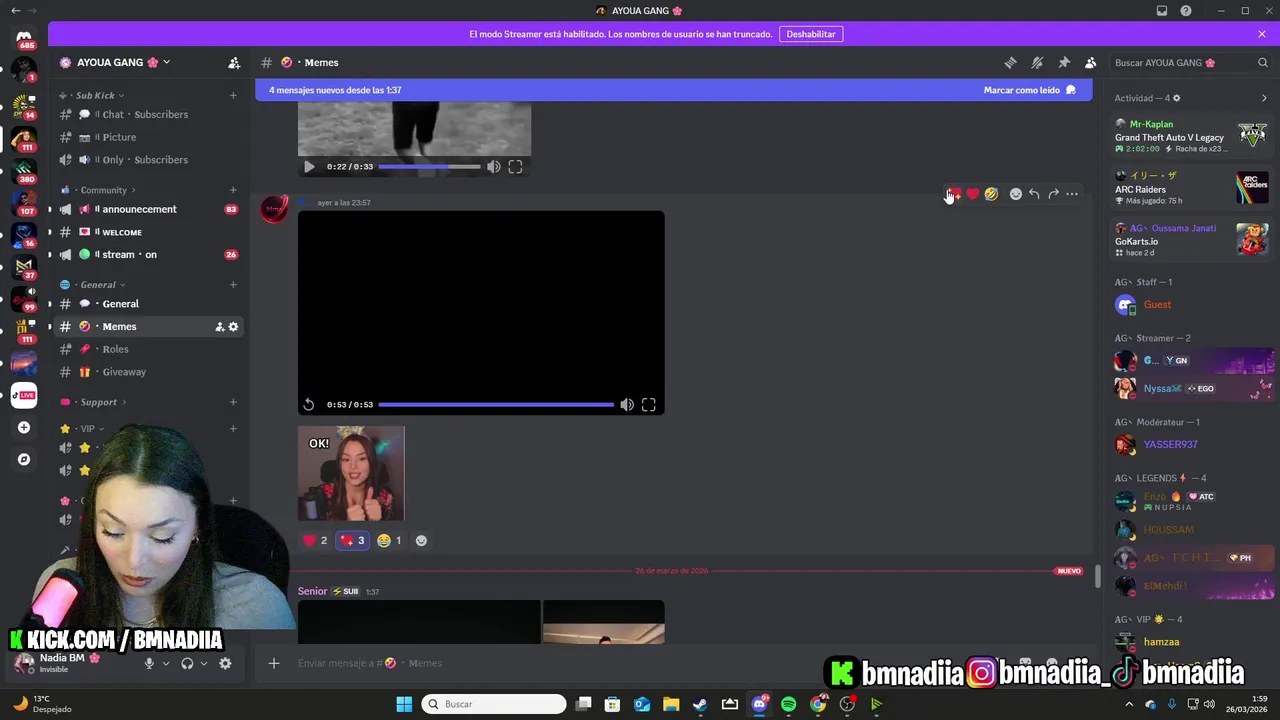The width and height of the screenshot is (1280, 720).
Task: Open microphone input options arrow
Action: pyautogui.click(x=166, y=663)
